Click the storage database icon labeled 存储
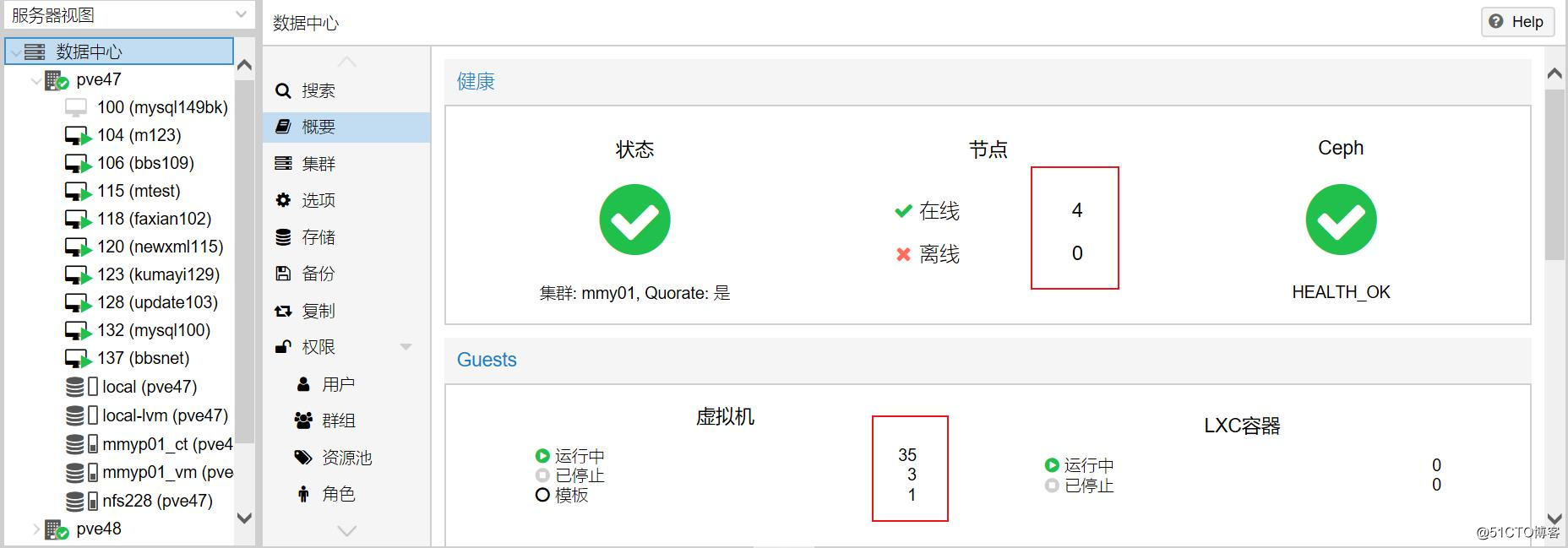 283,237
